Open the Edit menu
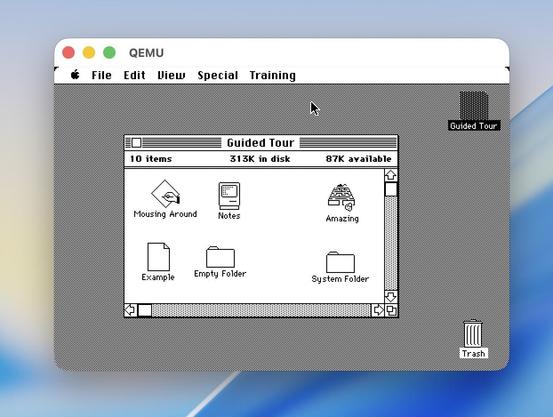 pyautogui.click(x=134, y=75)
